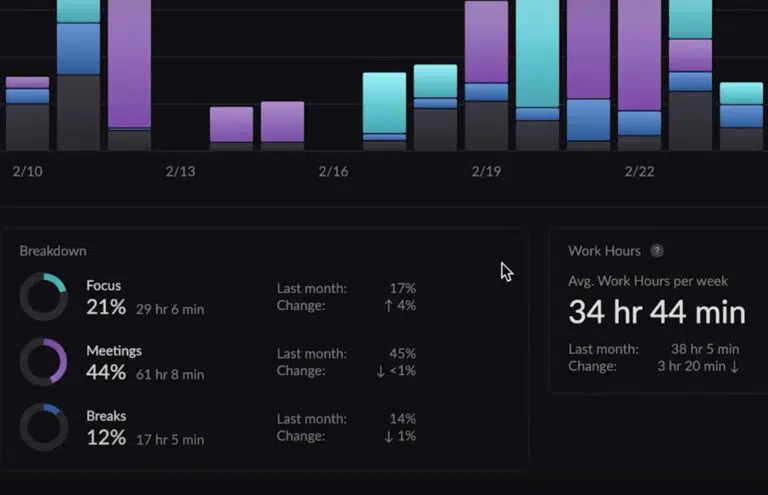This screenshot has height=495, width=768.
Task: Click the down arrow after 3 hr 20 min
Action: (x=735, y=366)
